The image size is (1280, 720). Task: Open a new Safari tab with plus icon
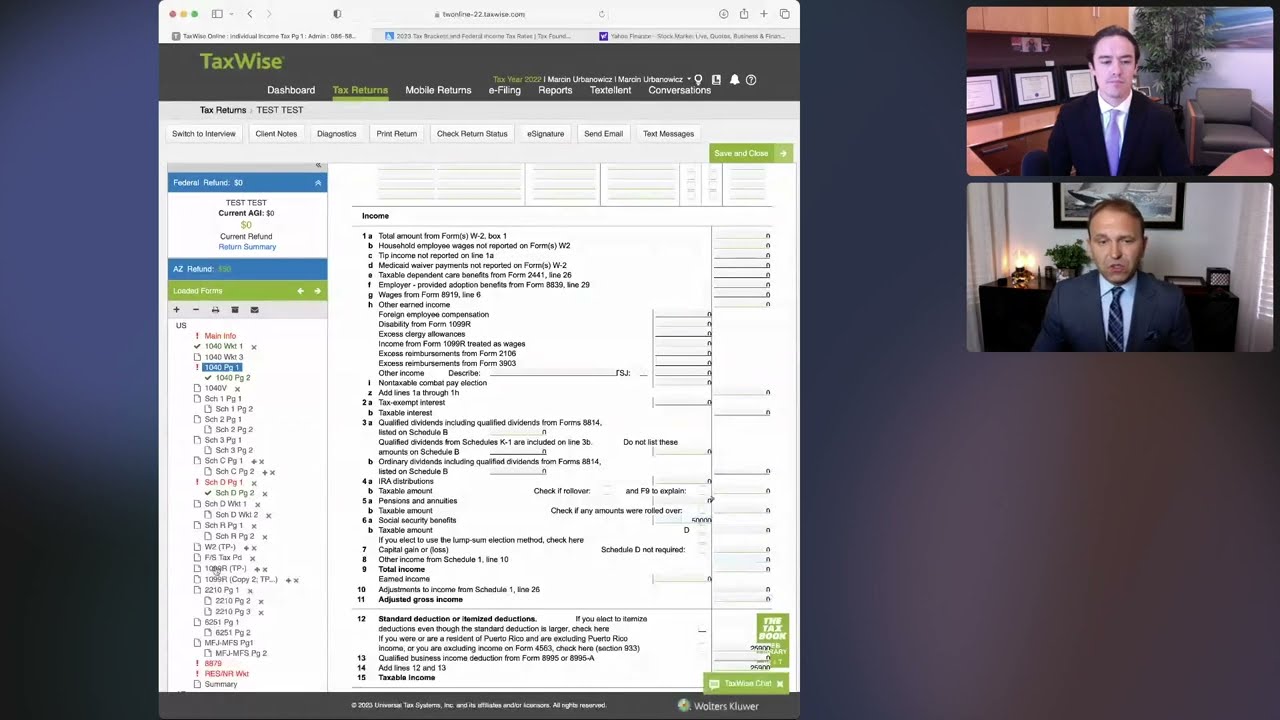764,14
